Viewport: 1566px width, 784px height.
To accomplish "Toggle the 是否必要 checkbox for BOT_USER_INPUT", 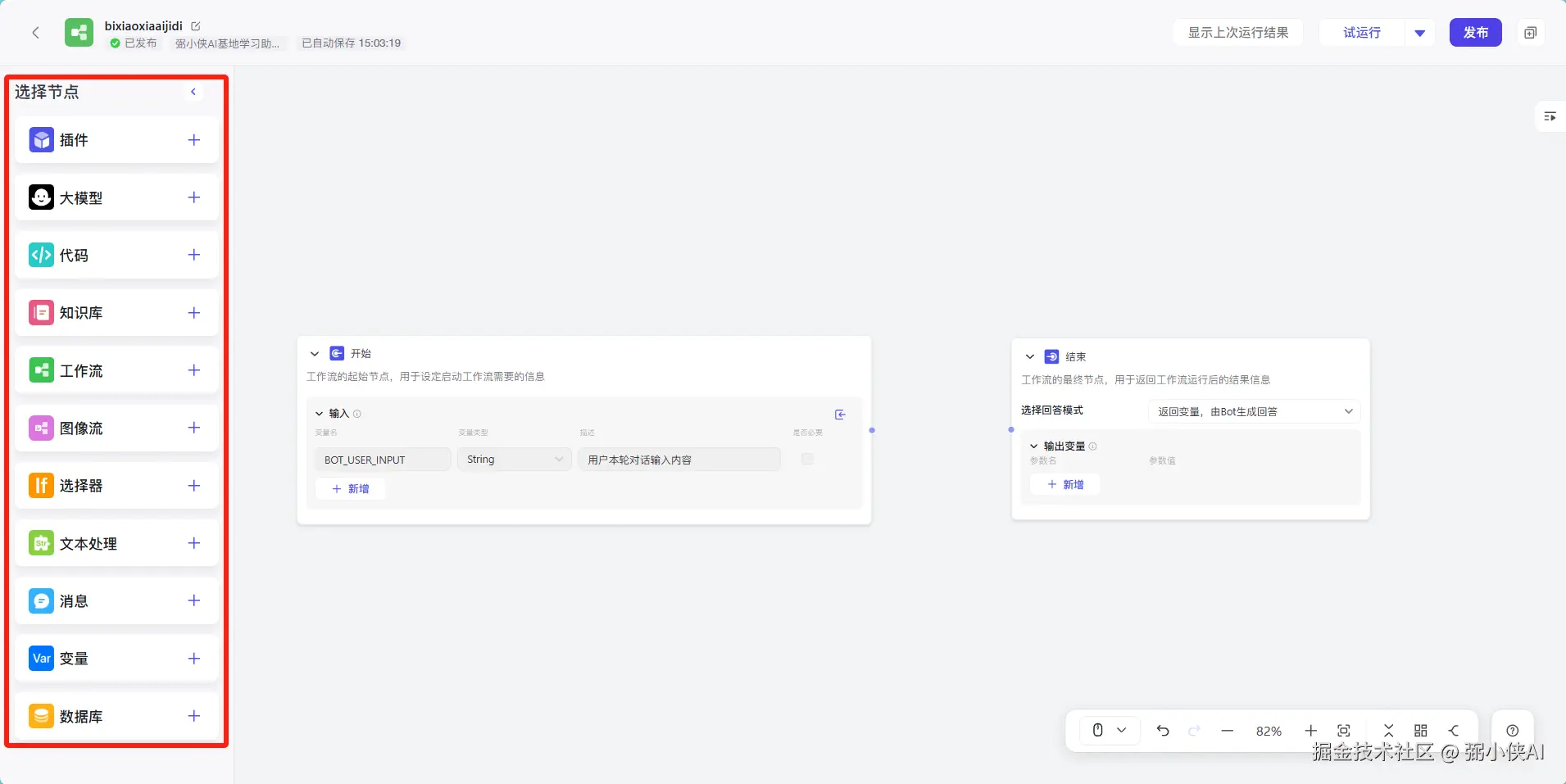I will pos(807,459).
